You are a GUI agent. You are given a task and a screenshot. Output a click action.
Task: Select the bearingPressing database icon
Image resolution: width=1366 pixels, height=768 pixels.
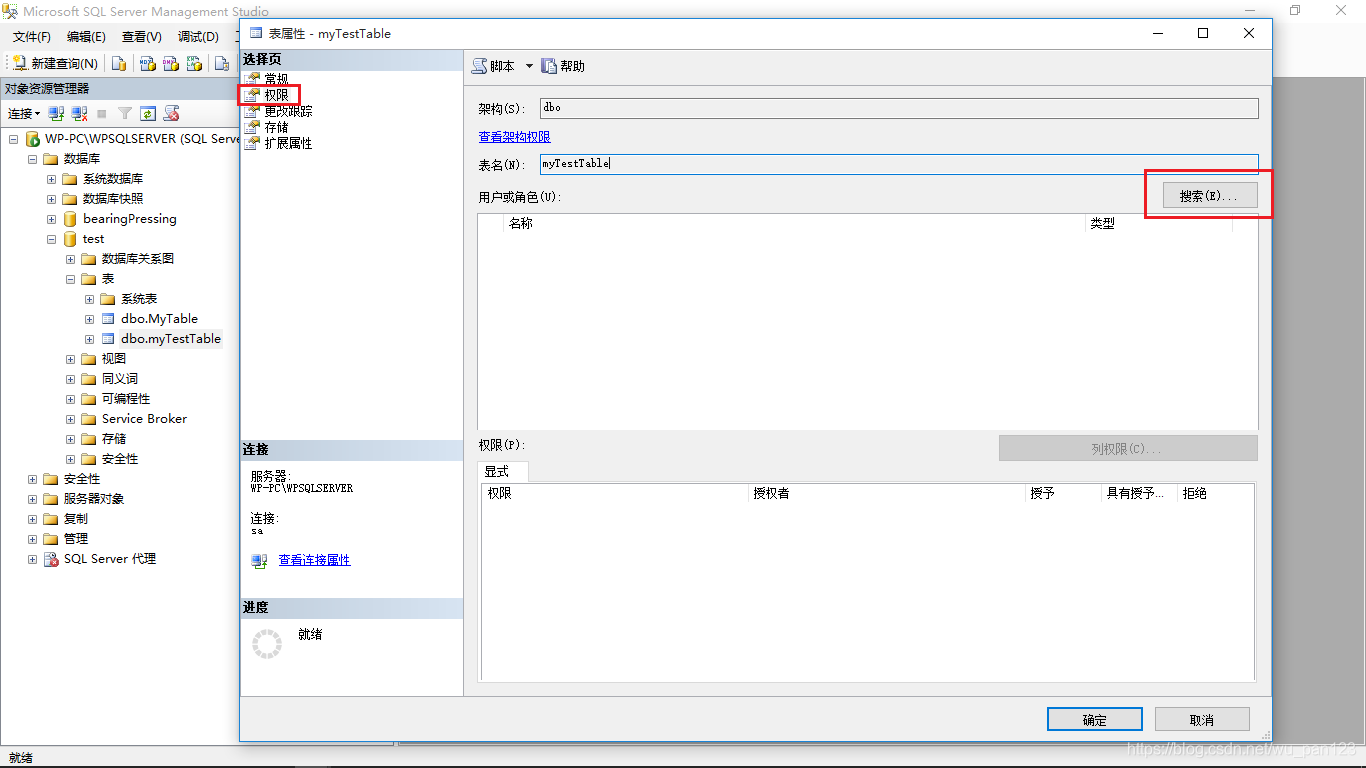[x=70, y=219]
